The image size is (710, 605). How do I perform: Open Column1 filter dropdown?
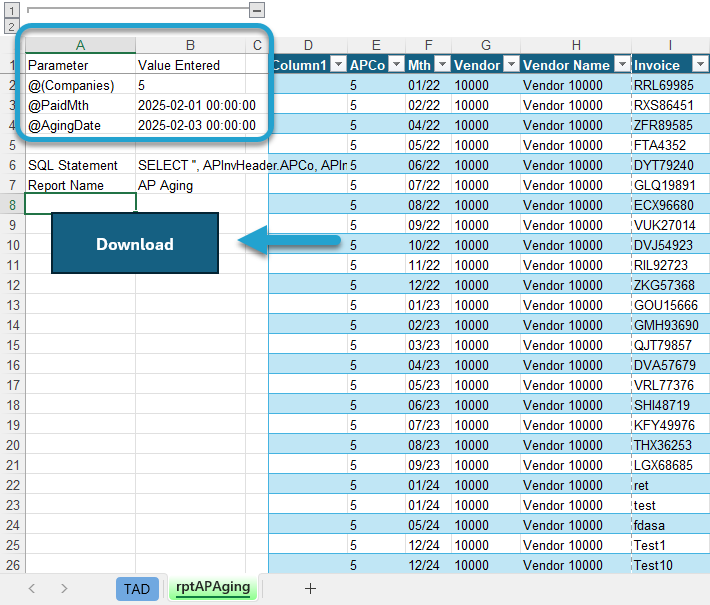338,64
